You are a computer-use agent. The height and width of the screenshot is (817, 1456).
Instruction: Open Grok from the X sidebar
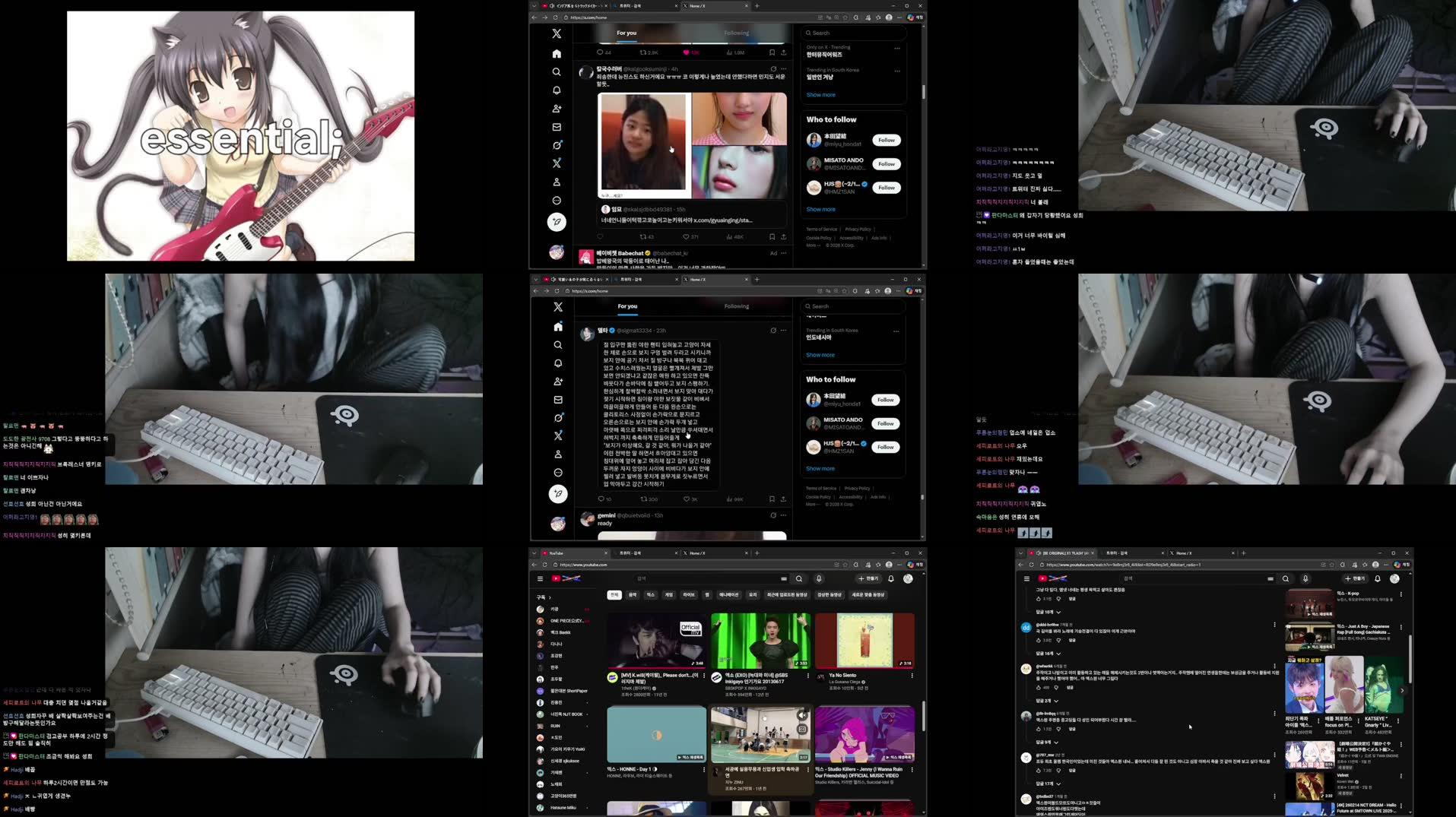pos(556,145)
